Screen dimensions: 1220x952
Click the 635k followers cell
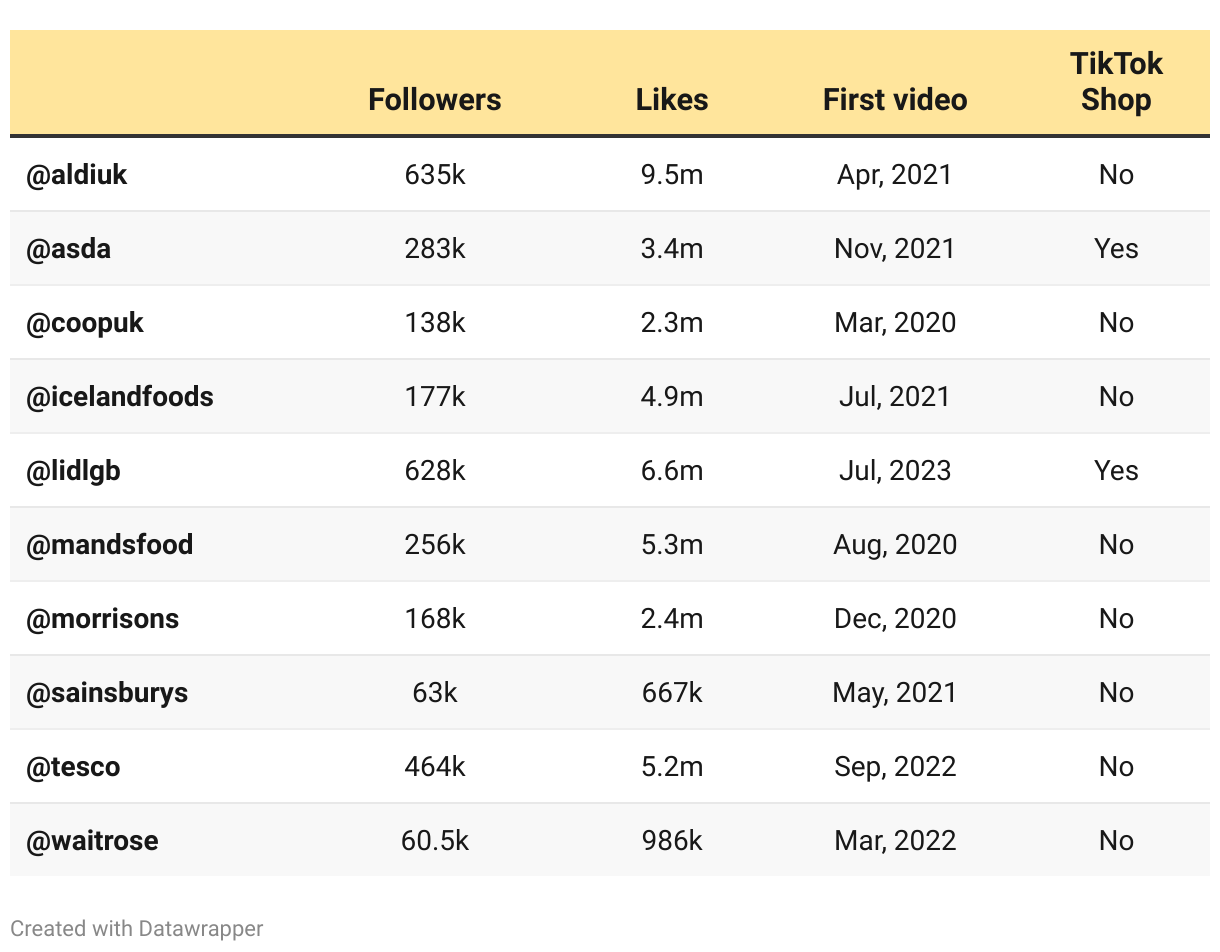tap(435, 175)
